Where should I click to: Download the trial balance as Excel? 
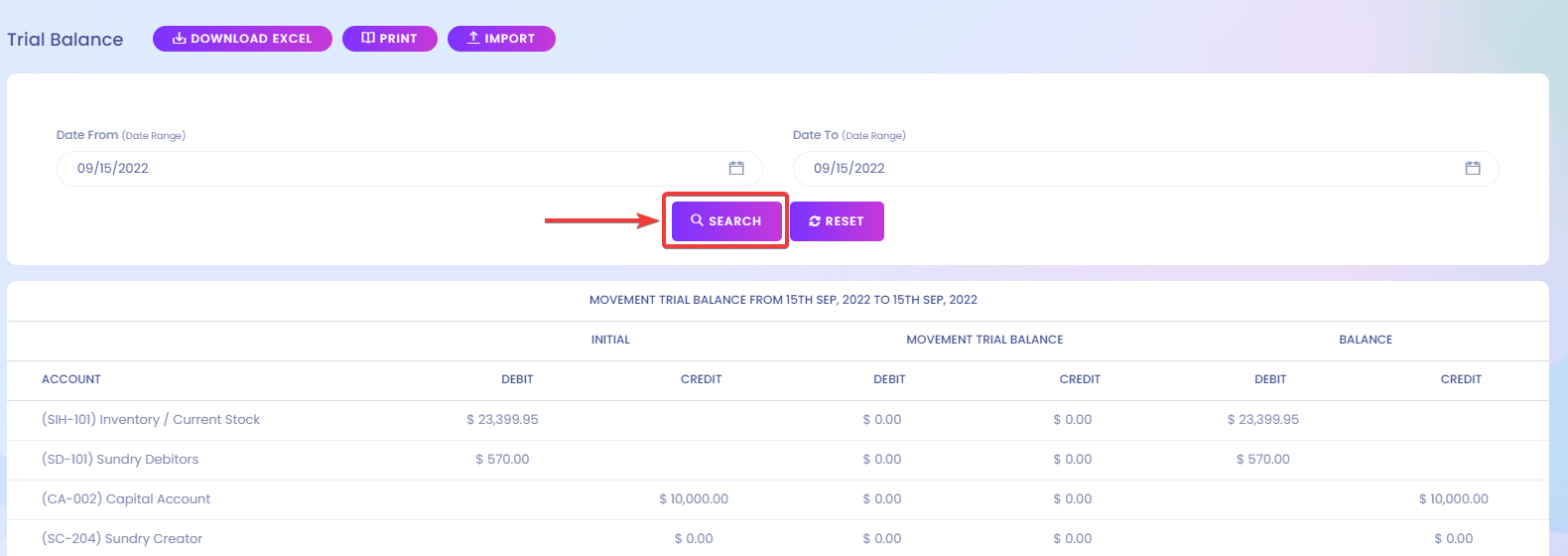click(242, 39)
